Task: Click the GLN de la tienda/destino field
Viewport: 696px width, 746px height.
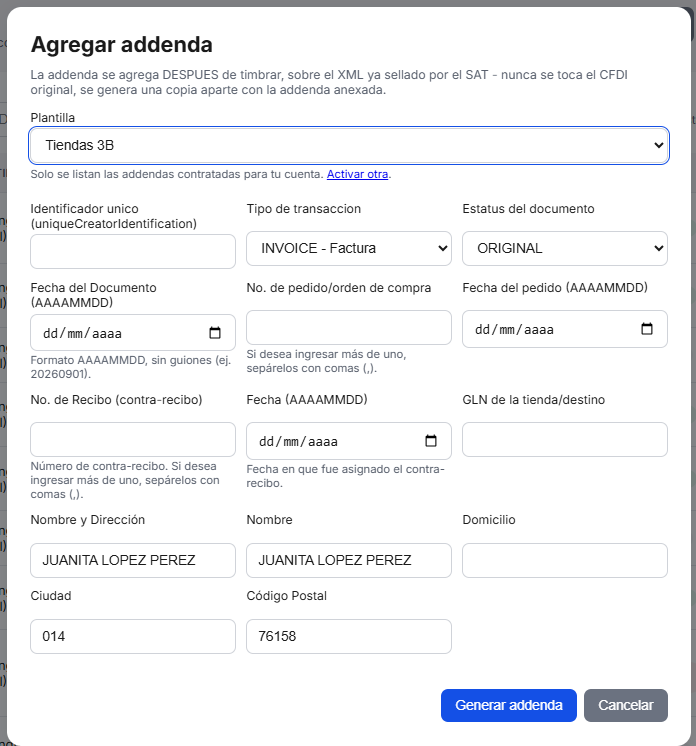Action: 565,440
